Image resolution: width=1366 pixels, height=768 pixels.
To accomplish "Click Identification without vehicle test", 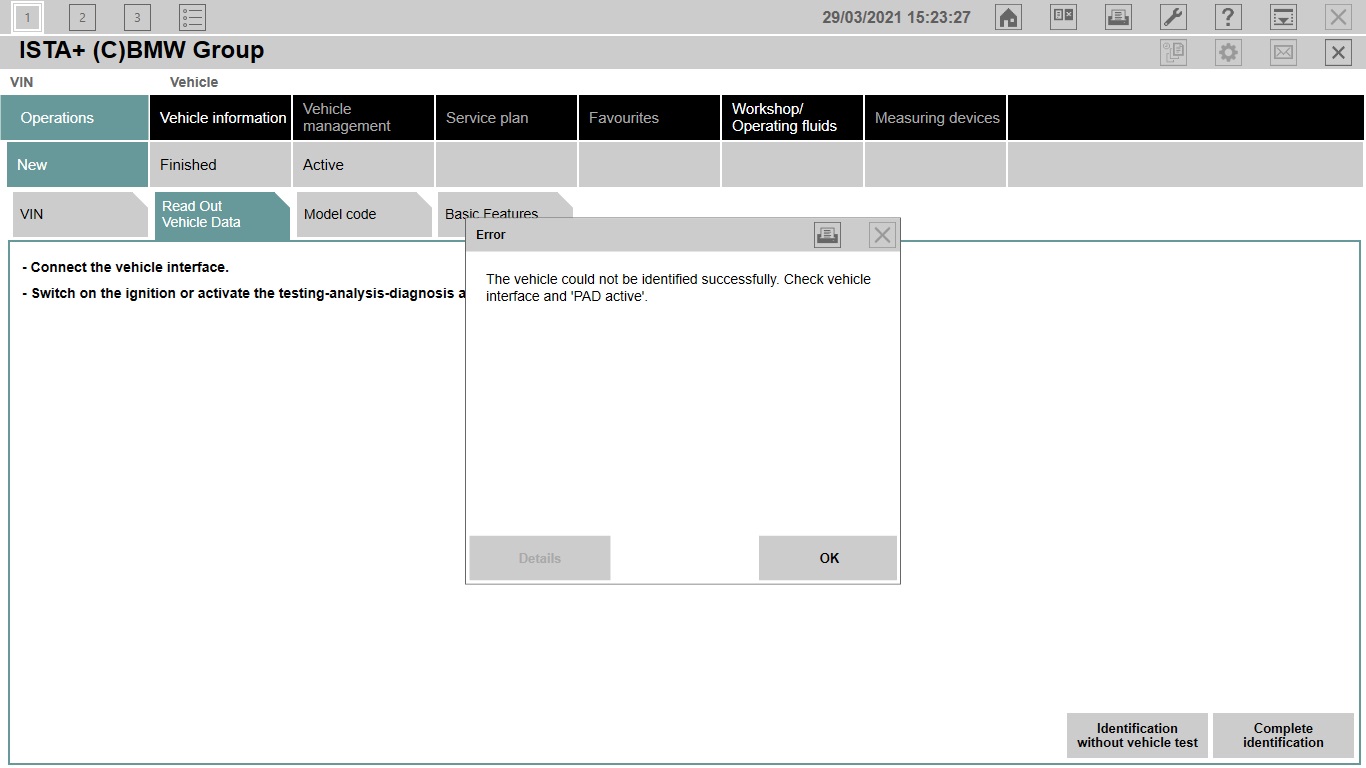I will [x=1137, y=736].
